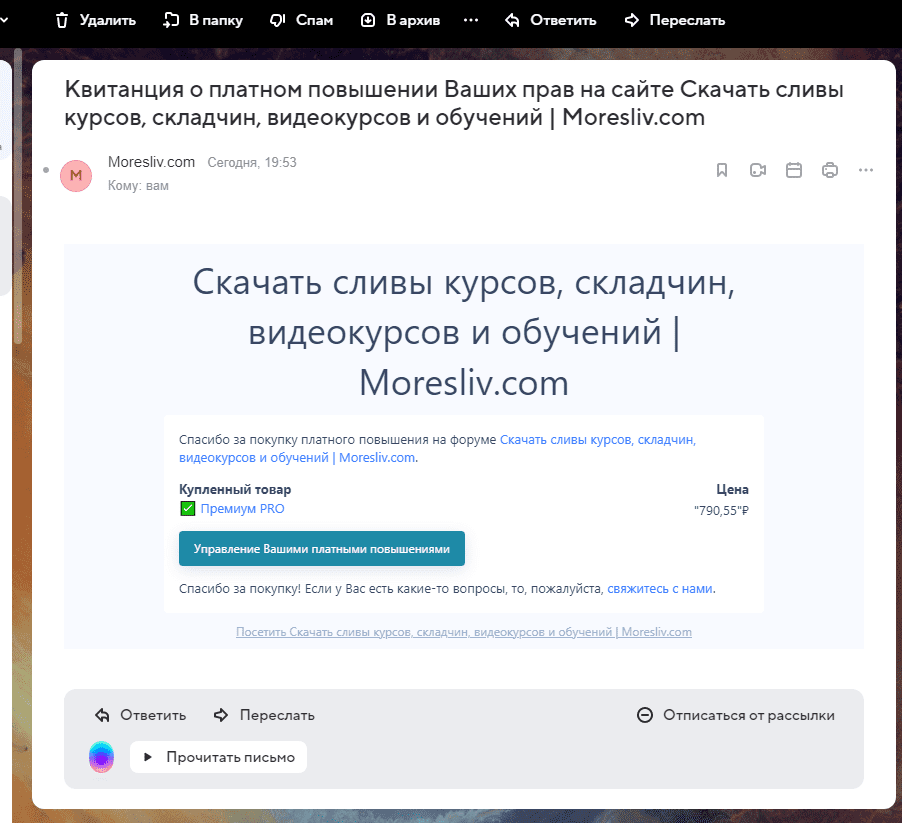
Task: Play the email with 'Прочитать письмо'
Action: tap(218, 757)
